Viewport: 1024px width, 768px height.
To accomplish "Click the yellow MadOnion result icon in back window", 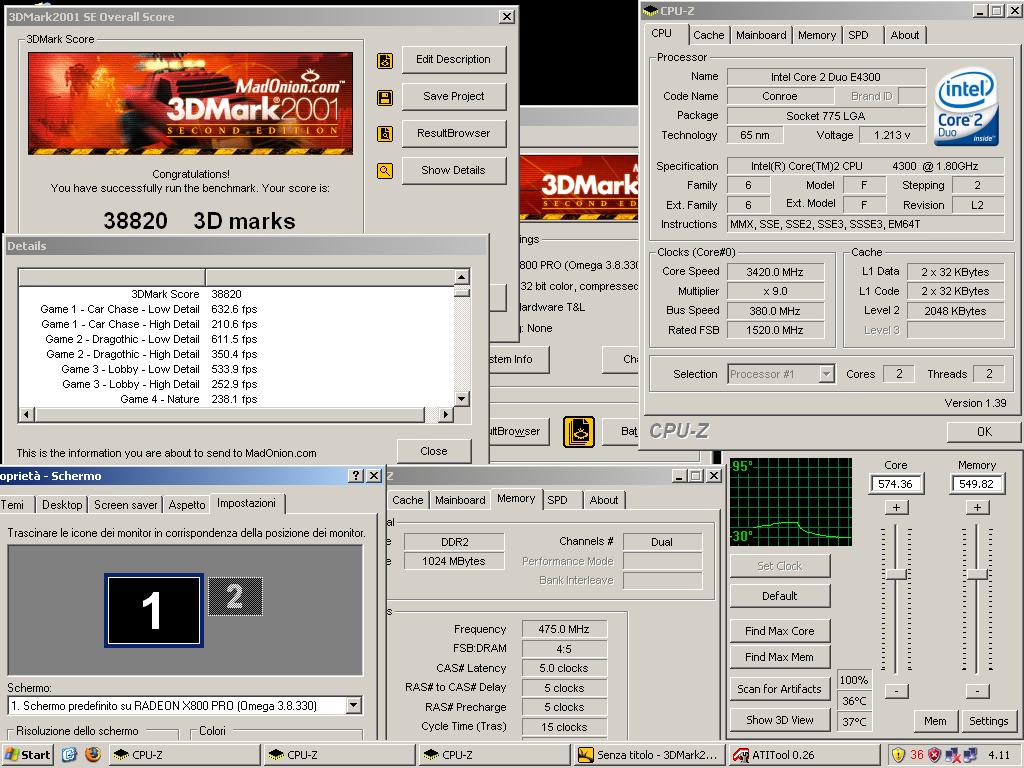I will click(x=579, y=432).
